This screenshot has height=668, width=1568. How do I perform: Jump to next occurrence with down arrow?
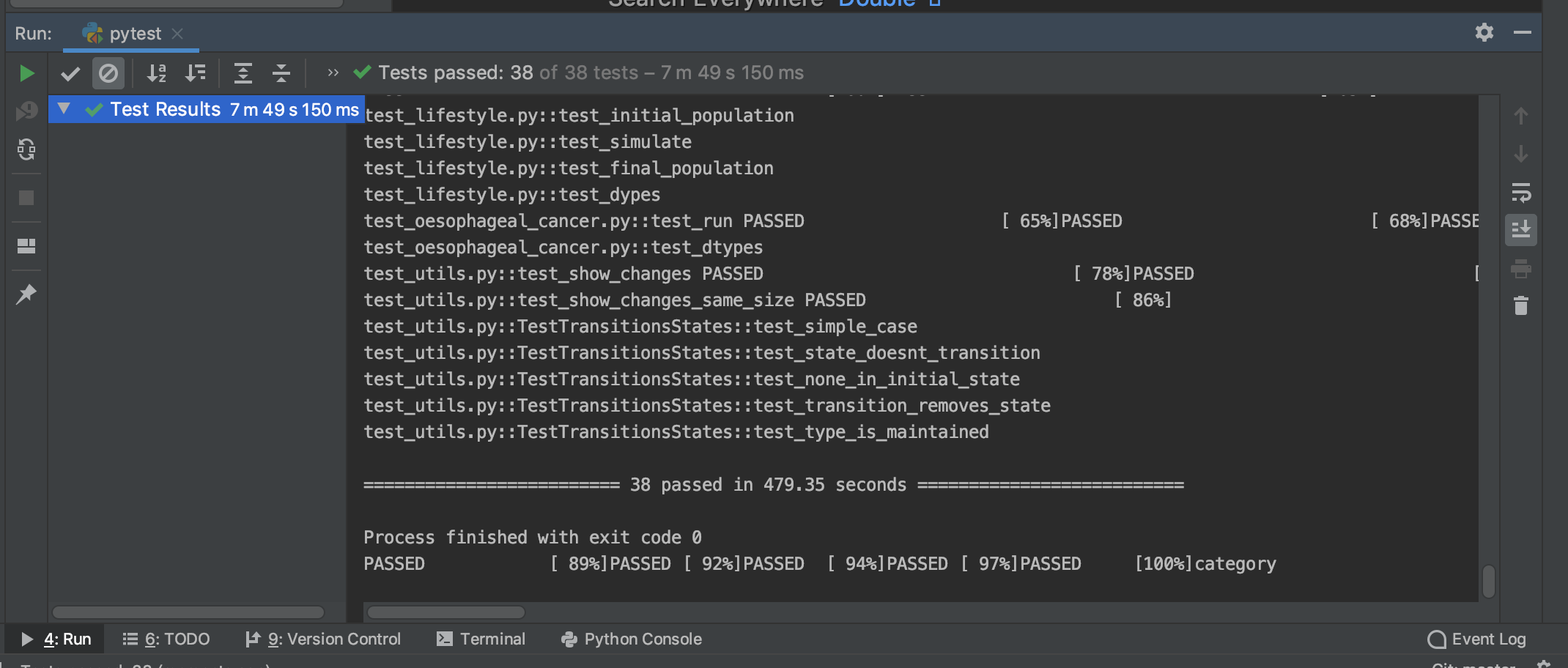pos(1521,154)
